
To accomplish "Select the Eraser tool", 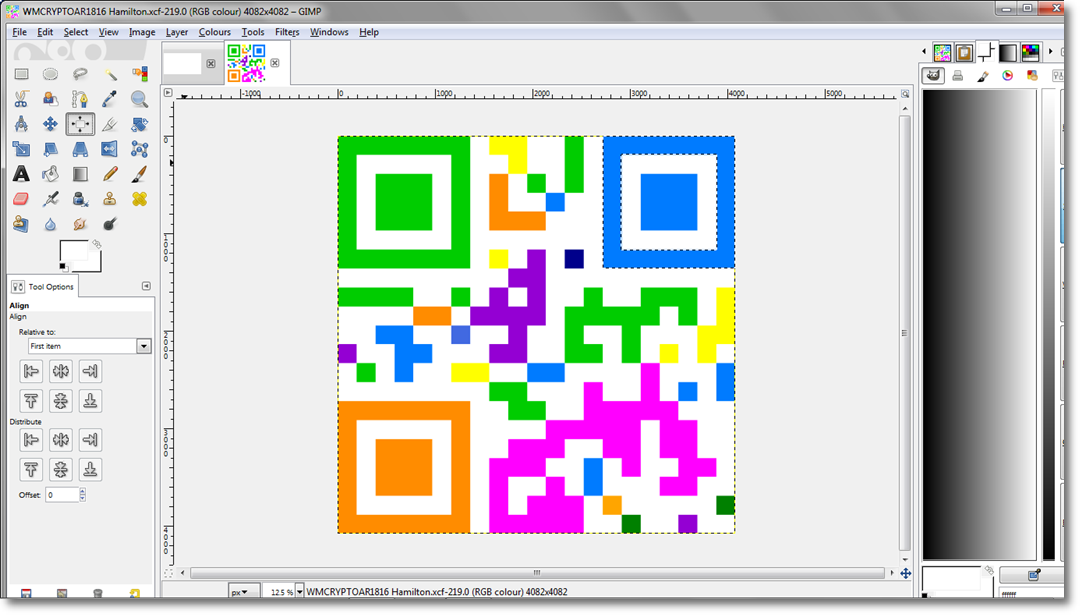I will click(x=21, y=199).
